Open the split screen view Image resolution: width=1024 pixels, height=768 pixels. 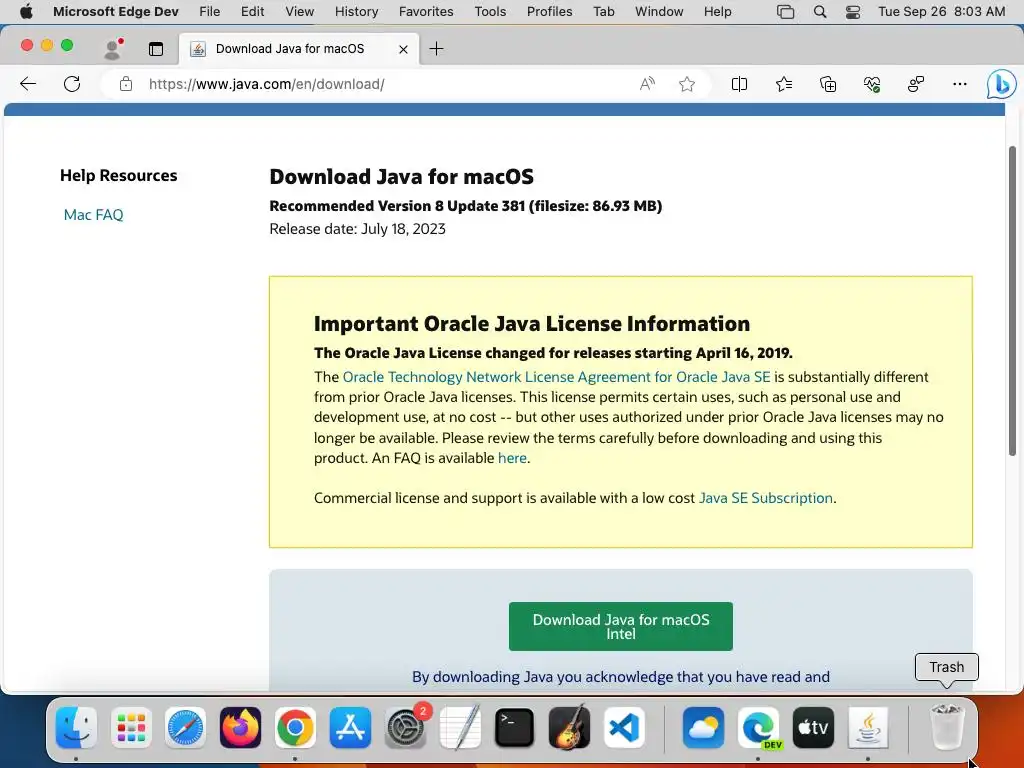tap(739, 84)
